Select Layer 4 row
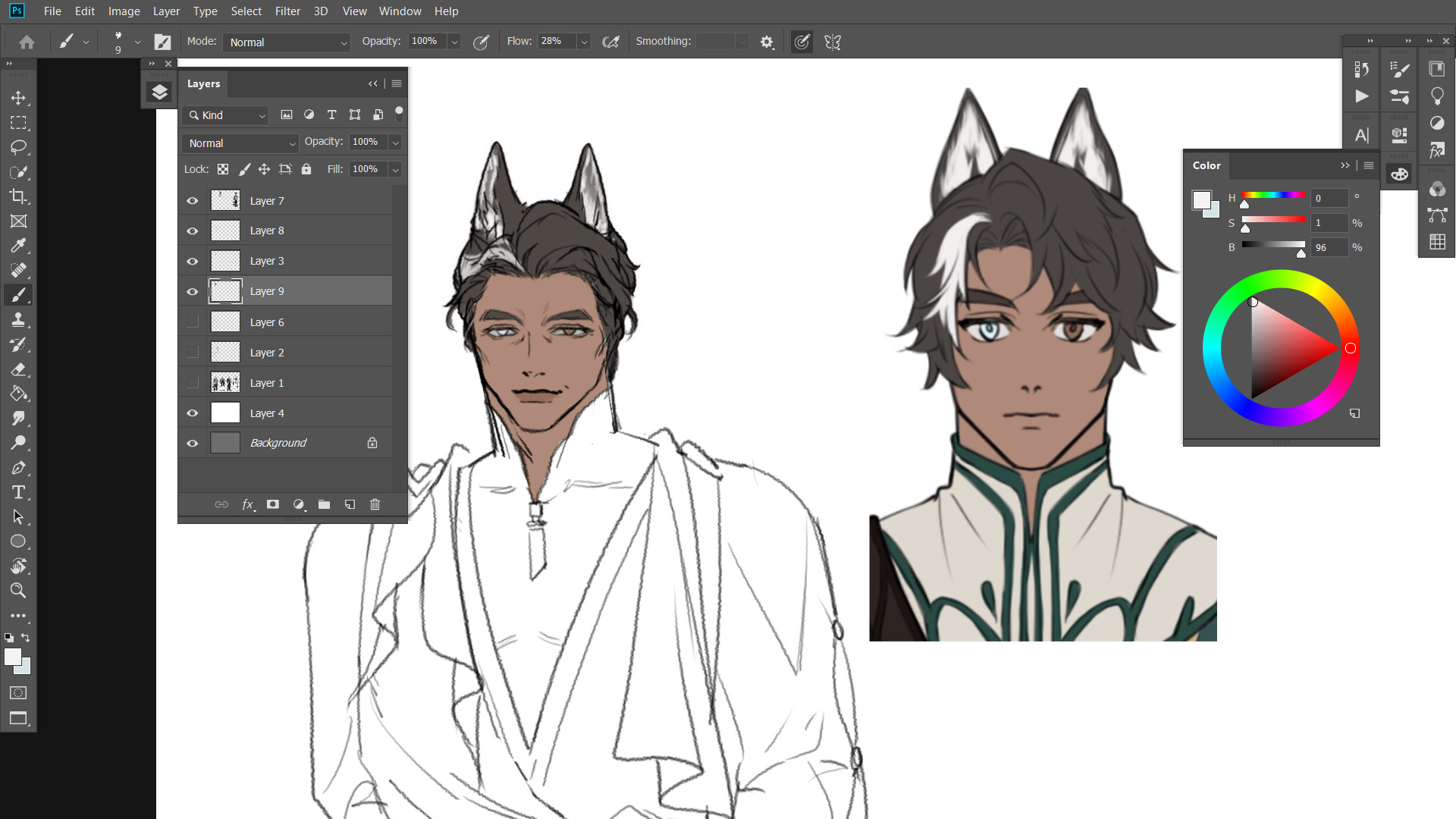Screen dimensions: 1456x819 point(287,413)
